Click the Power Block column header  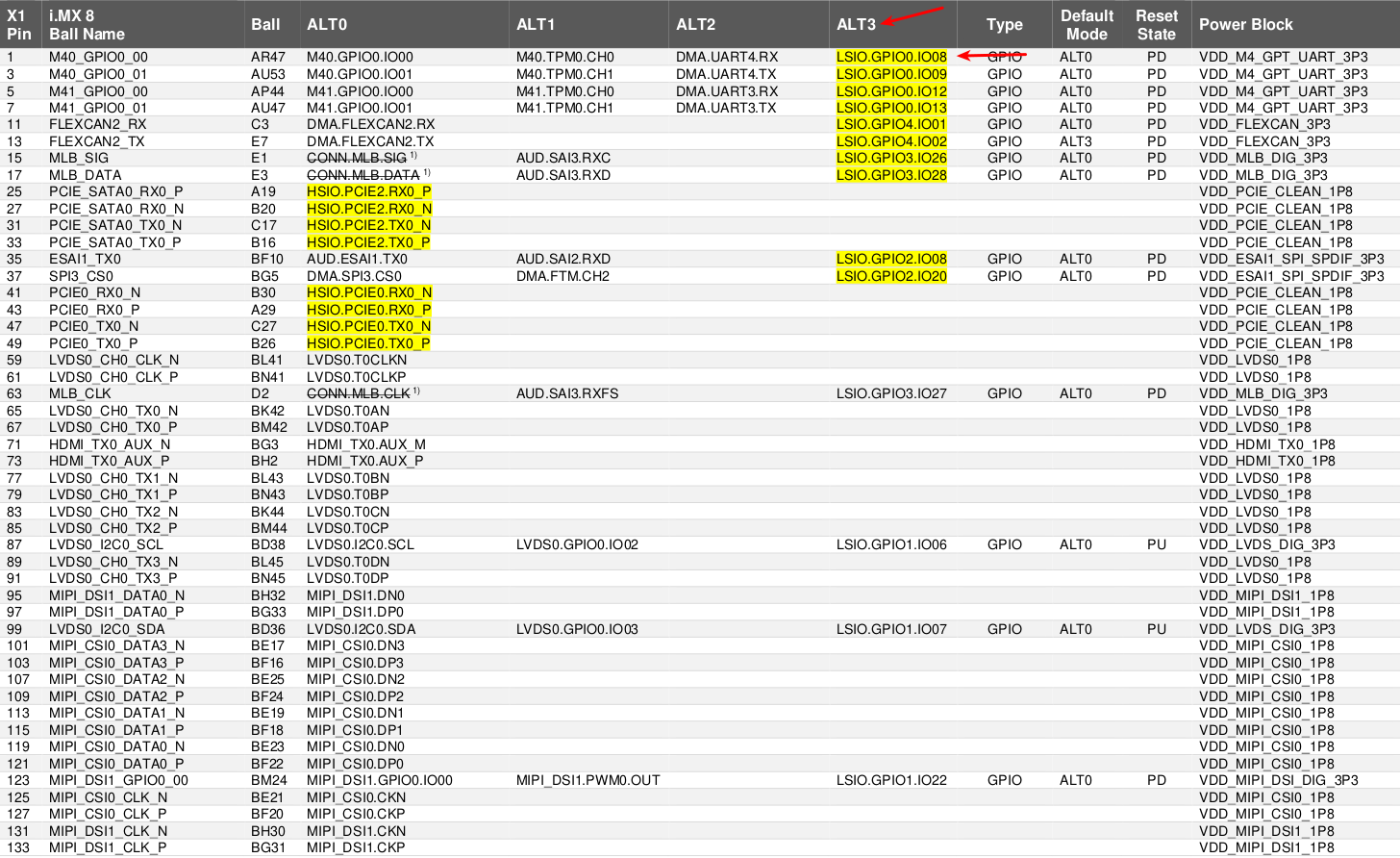click(x=1246, y=25)
